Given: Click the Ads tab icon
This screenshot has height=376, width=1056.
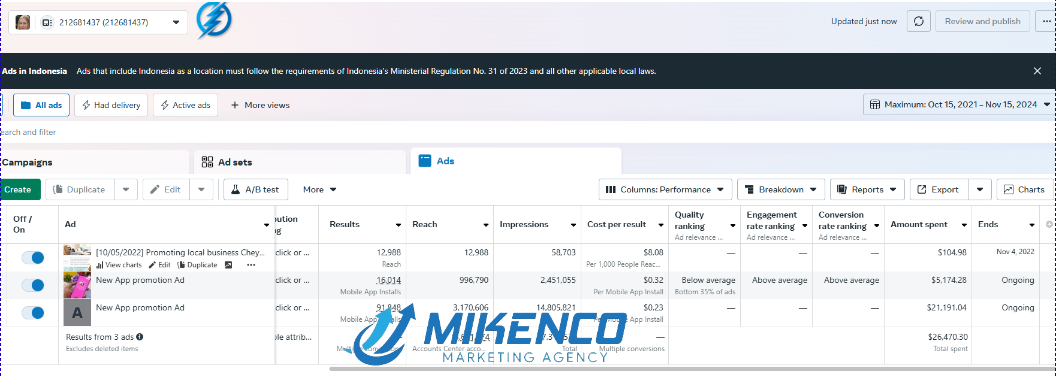Looking at the screenshot, I should pos(425,161).
